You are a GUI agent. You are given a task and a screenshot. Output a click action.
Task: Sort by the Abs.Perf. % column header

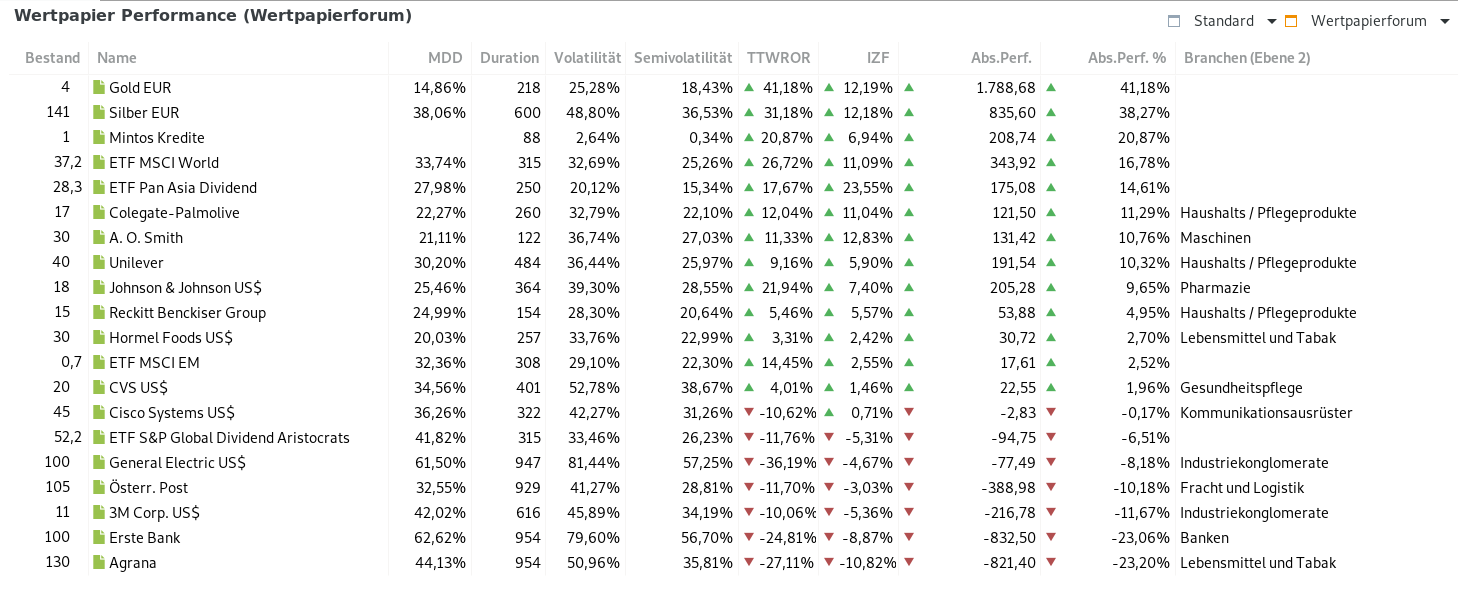1127,58
